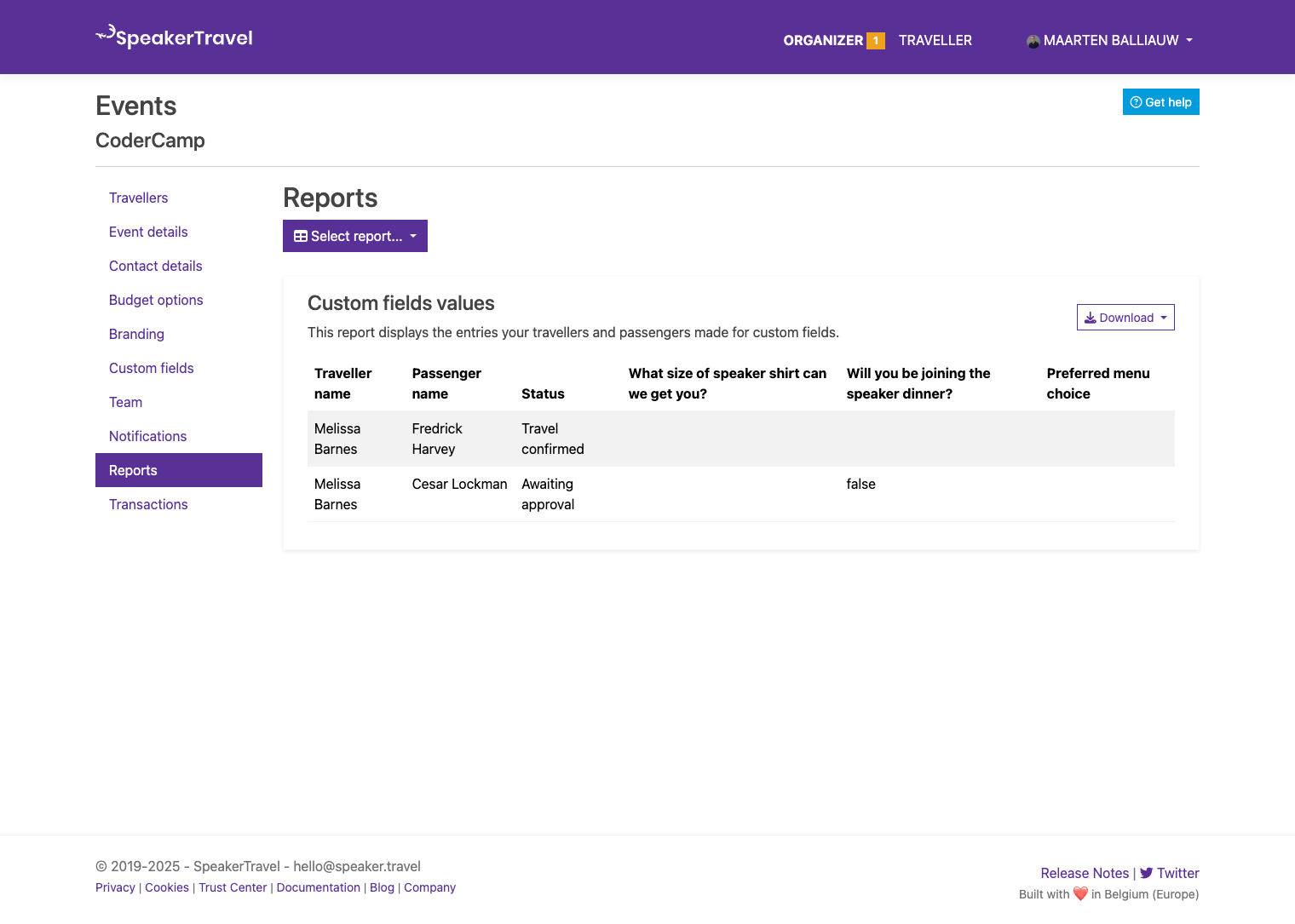Navigate to Budget options
Image resolution: width=1295 pixels, height=924 pixels.
(x=156, y=300)
